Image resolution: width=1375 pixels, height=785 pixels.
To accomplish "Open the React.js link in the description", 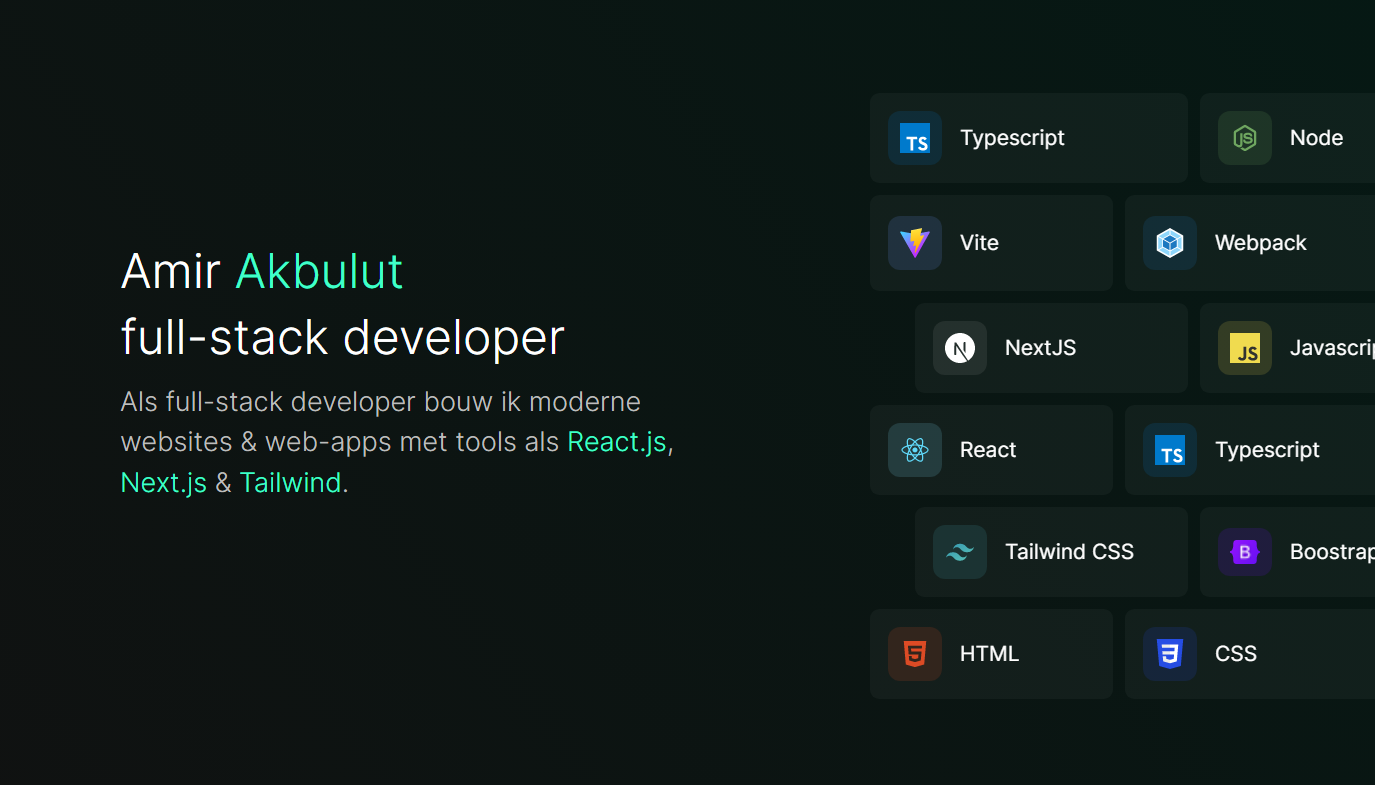I will click(616, 442).
